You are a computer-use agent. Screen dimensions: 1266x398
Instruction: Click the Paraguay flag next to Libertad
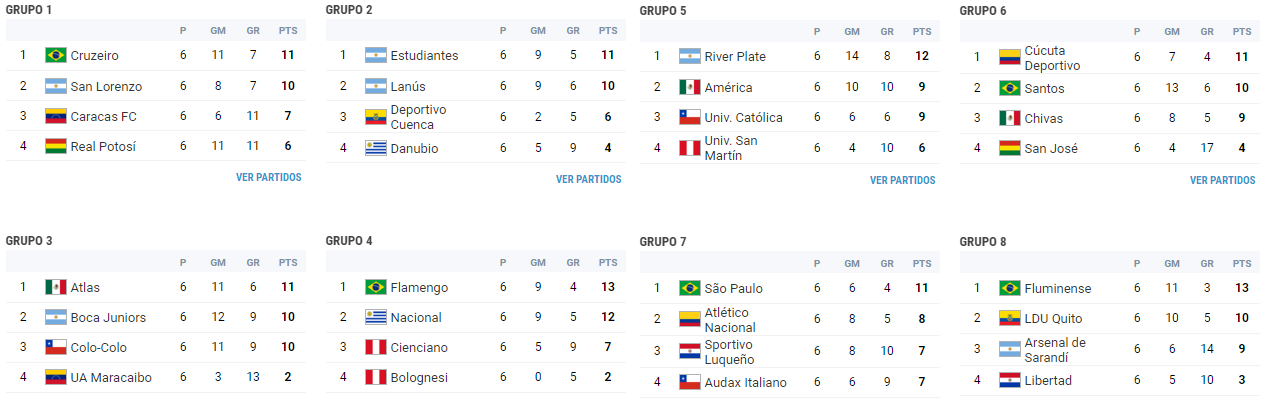pyautogui.click(x=1010, y=381)
